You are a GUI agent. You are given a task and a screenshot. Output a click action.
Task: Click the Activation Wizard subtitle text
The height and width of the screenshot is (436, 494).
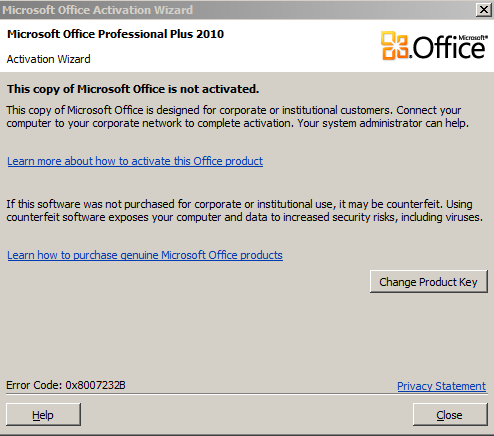[48, 59]
